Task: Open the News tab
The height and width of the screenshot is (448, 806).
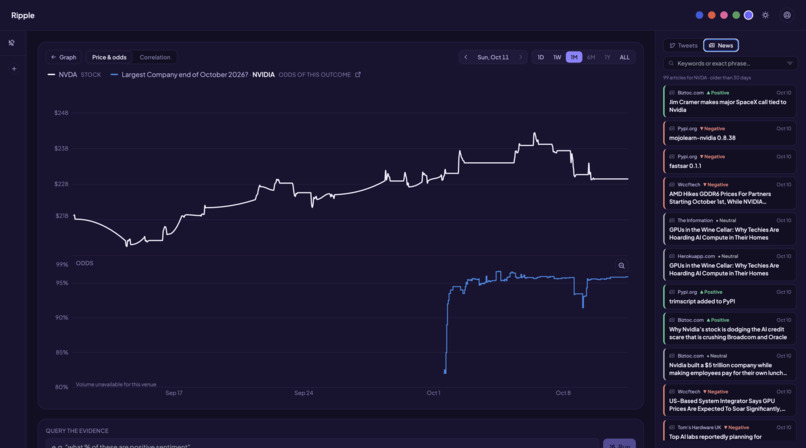Action: pyautogui.click(x=721, y=45)
